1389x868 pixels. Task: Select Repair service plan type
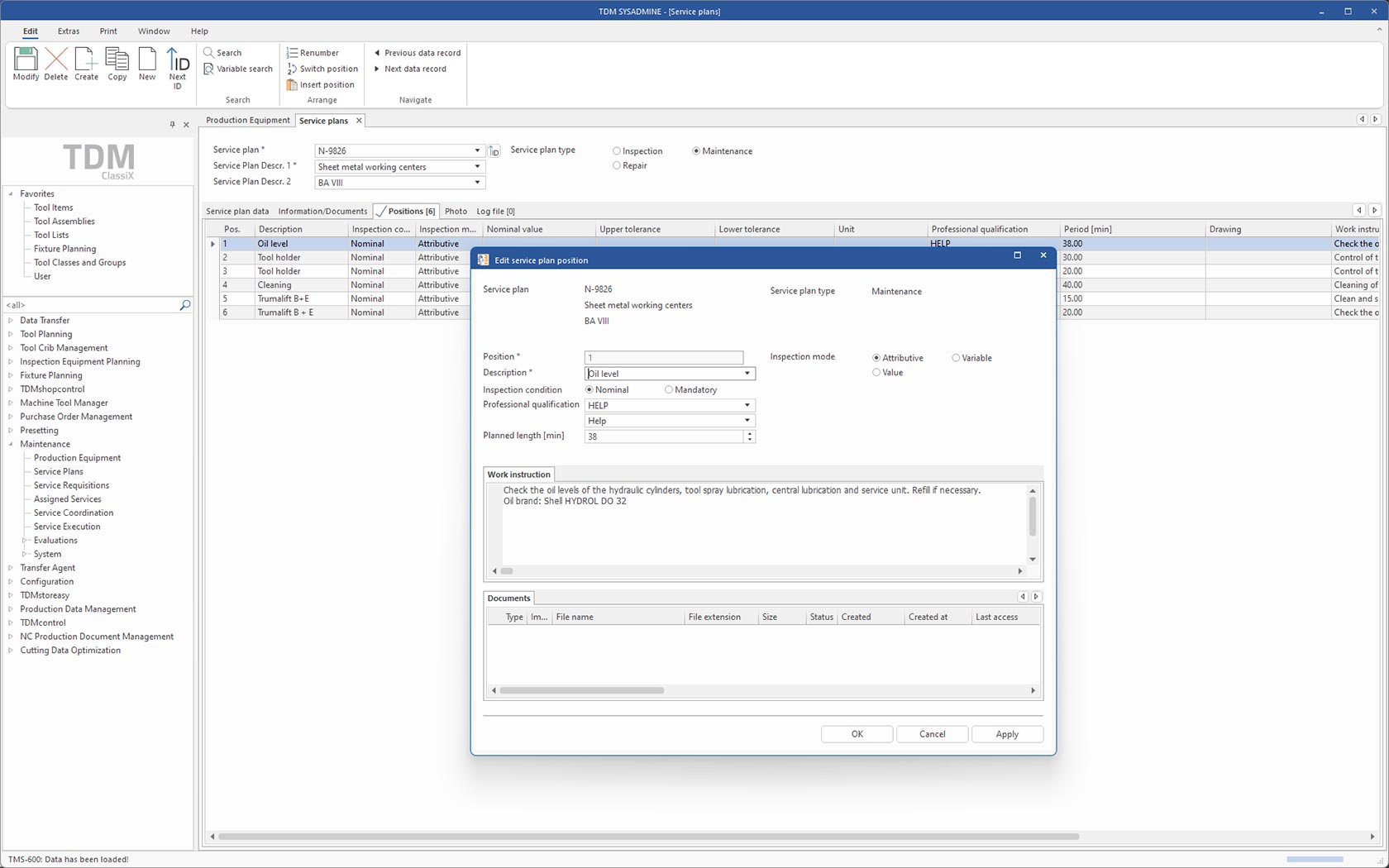617,165
